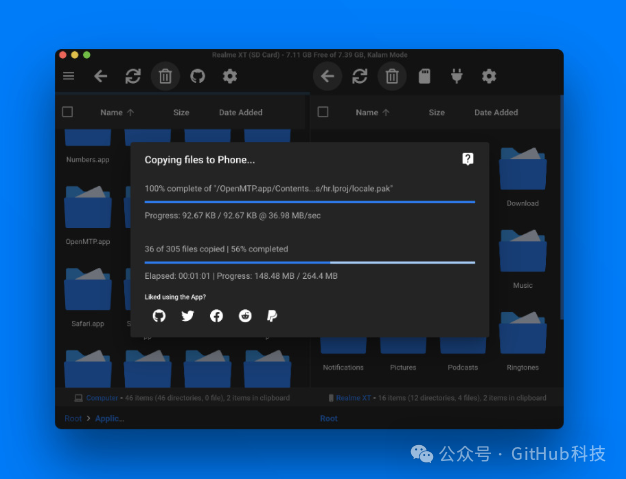This screenshot has height=479, width=626.
Task: Click the 'Elapsed: 00:01:01' progress text
Action: 177,276
